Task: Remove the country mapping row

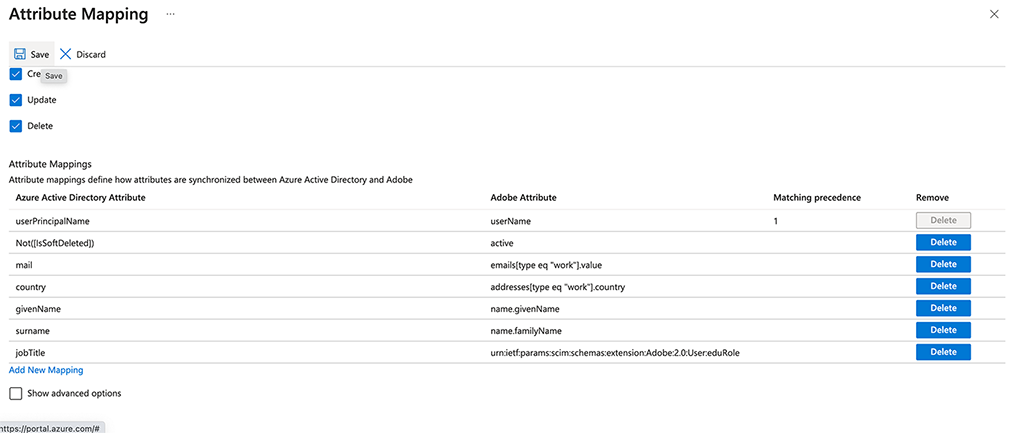Action: [x=943, y=286]
